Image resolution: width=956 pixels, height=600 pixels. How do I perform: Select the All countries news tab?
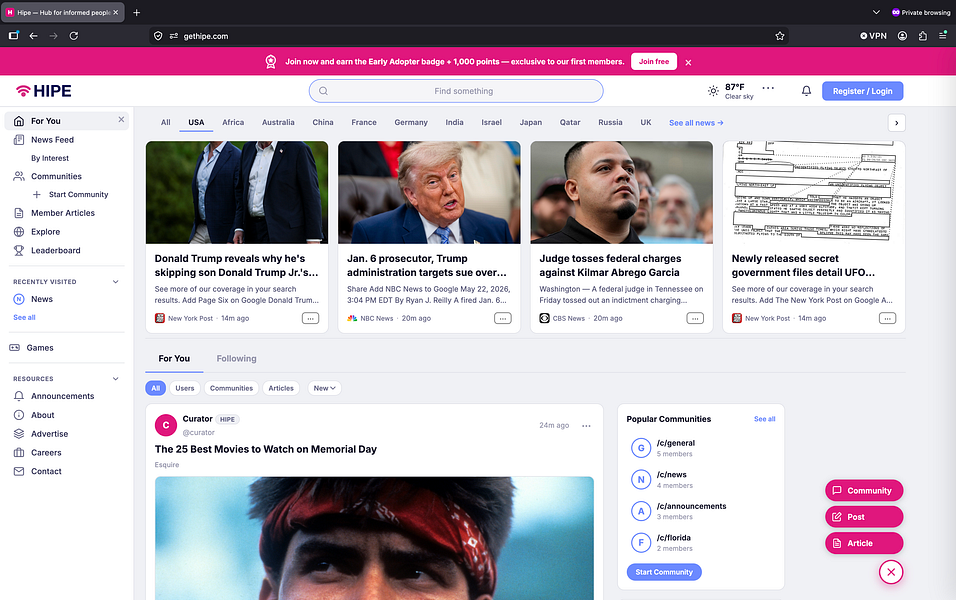(165, 122)
